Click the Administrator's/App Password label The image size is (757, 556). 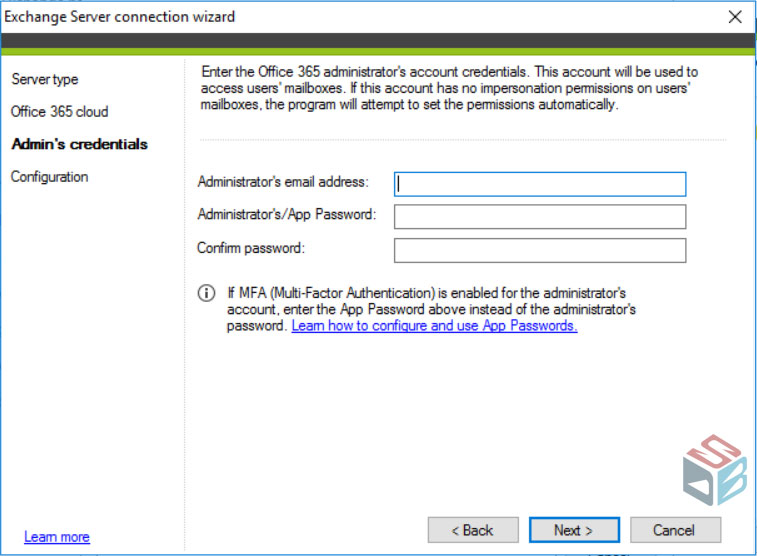(287, 214)
